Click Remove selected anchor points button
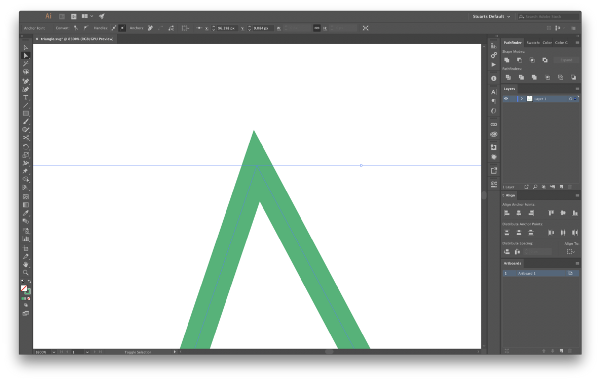Image resolution: width=600 pixels, height=381 pixels. pyautogui.click(x=150, y=28)
